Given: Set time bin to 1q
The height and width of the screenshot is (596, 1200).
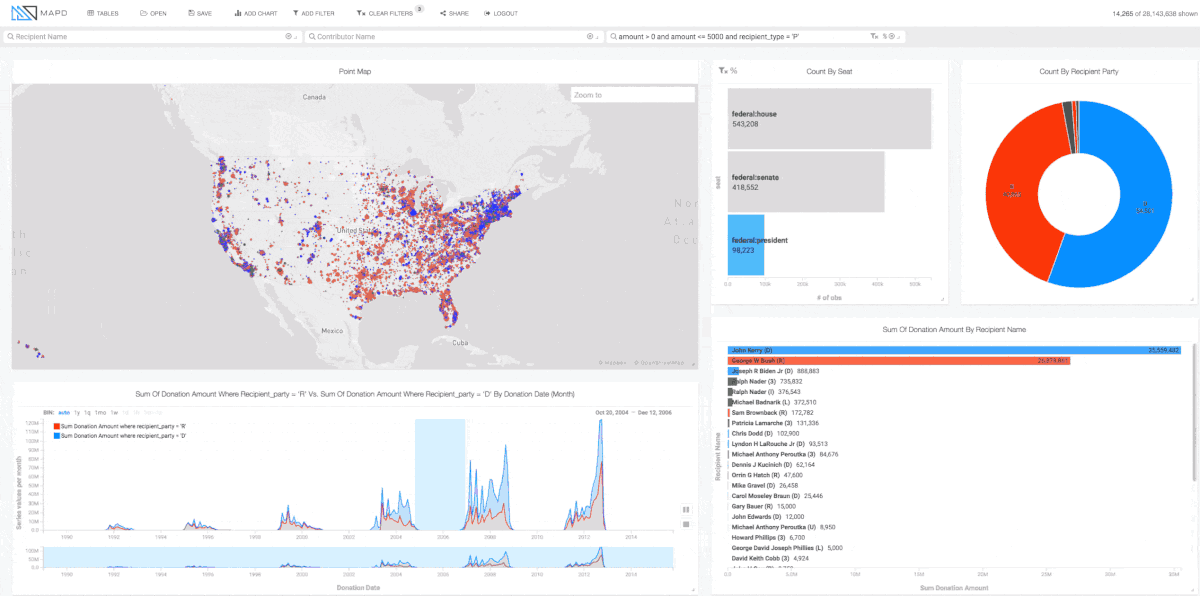Looking at the screenshot, I should point(88,412).
